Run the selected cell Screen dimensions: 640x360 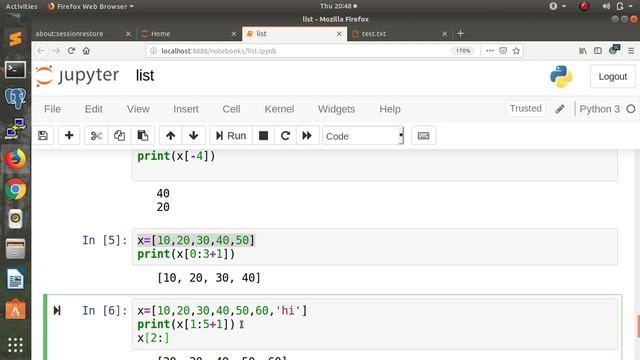pos(231,136)
